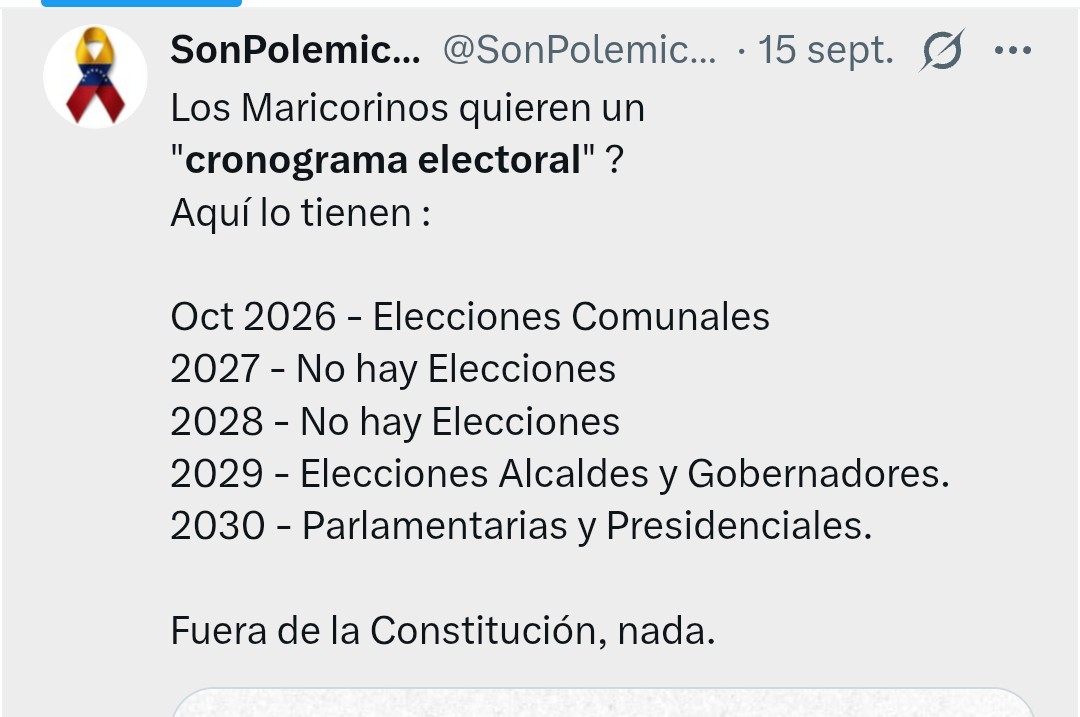Screen dimensions: 1080x717
Task: Click the '2029 - Elecciones Alcaldes' text
Action: 410,474
